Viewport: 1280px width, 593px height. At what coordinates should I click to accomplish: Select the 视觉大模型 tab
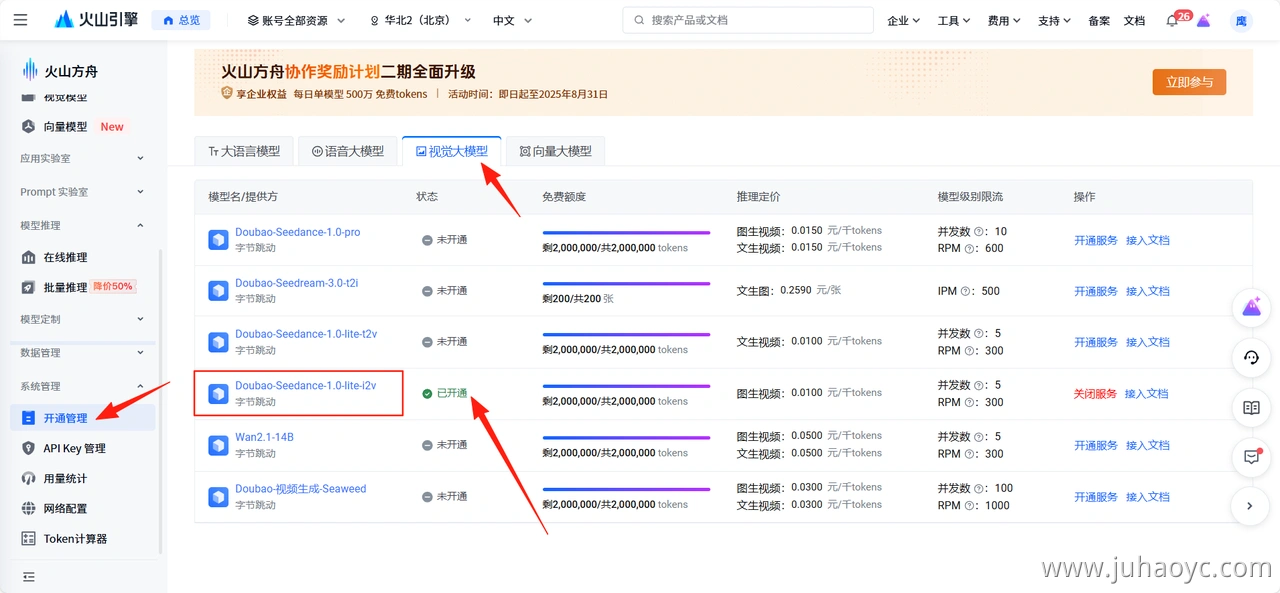452,151
